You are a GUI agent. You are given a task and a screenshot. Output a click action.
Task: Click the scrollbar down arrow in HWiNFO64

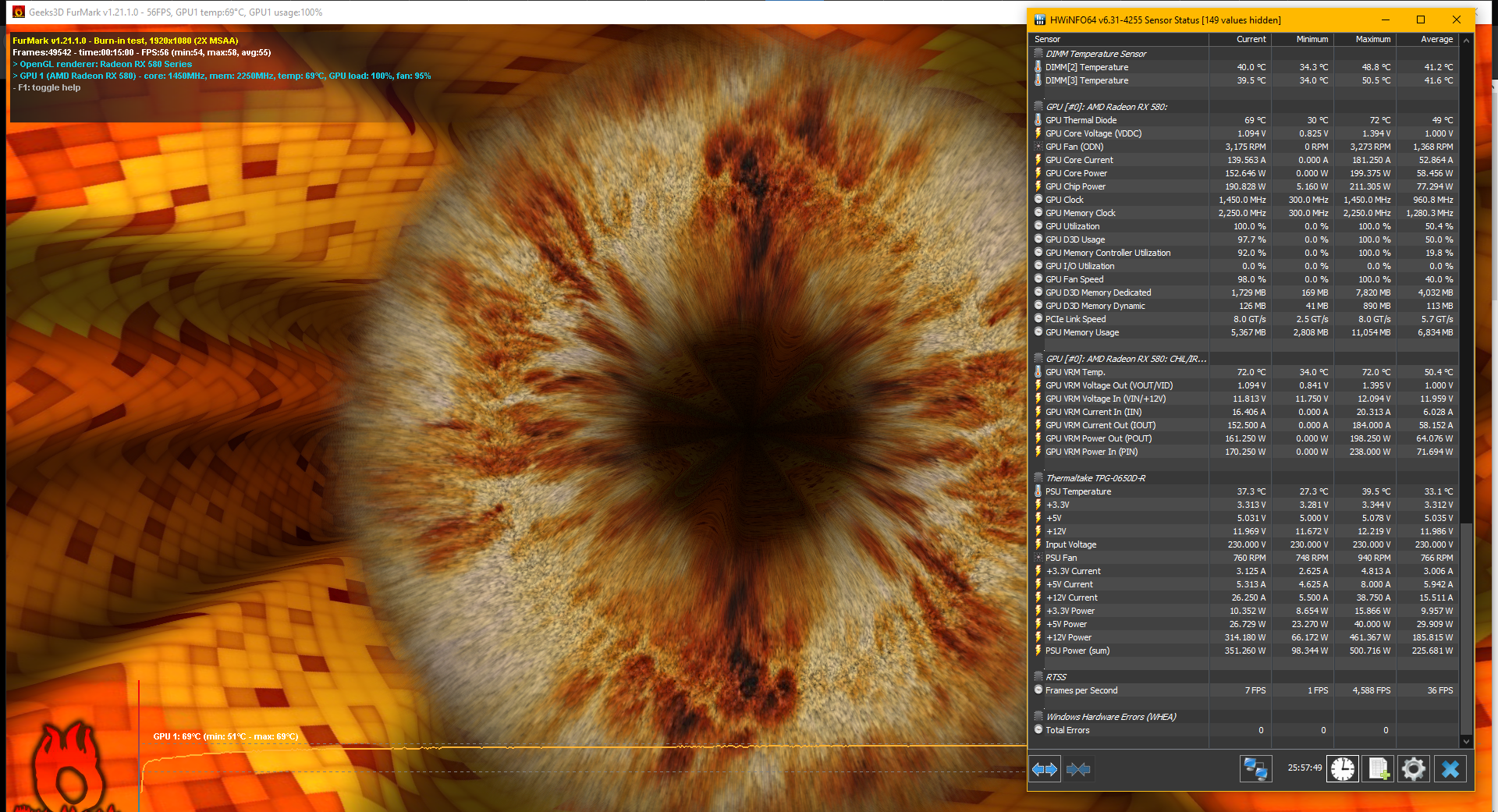click(1466, 742)
